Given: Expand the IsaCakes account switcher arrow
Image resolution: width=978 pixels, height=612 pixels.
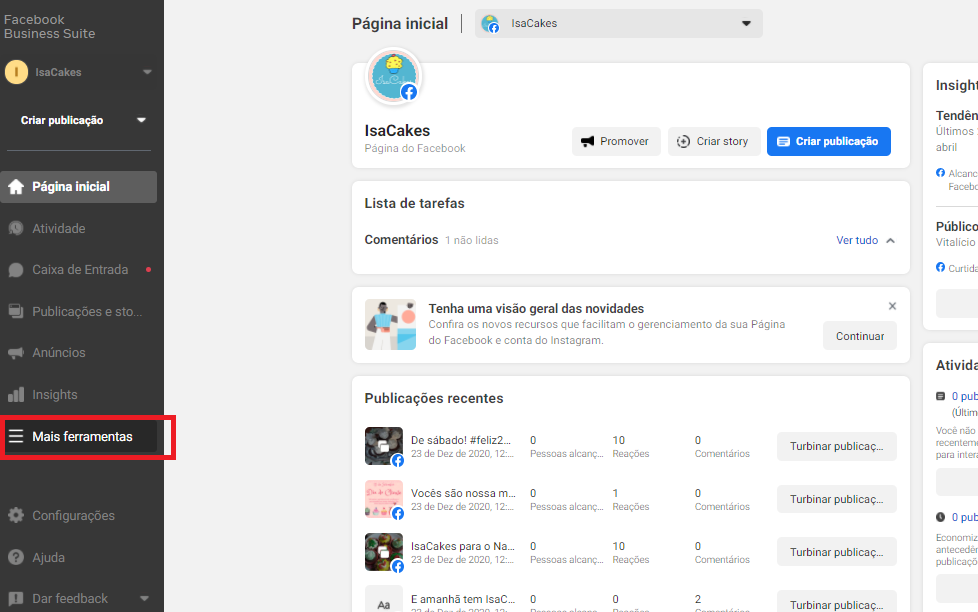Looking at the screenshot, I should (x=147, y=72).
